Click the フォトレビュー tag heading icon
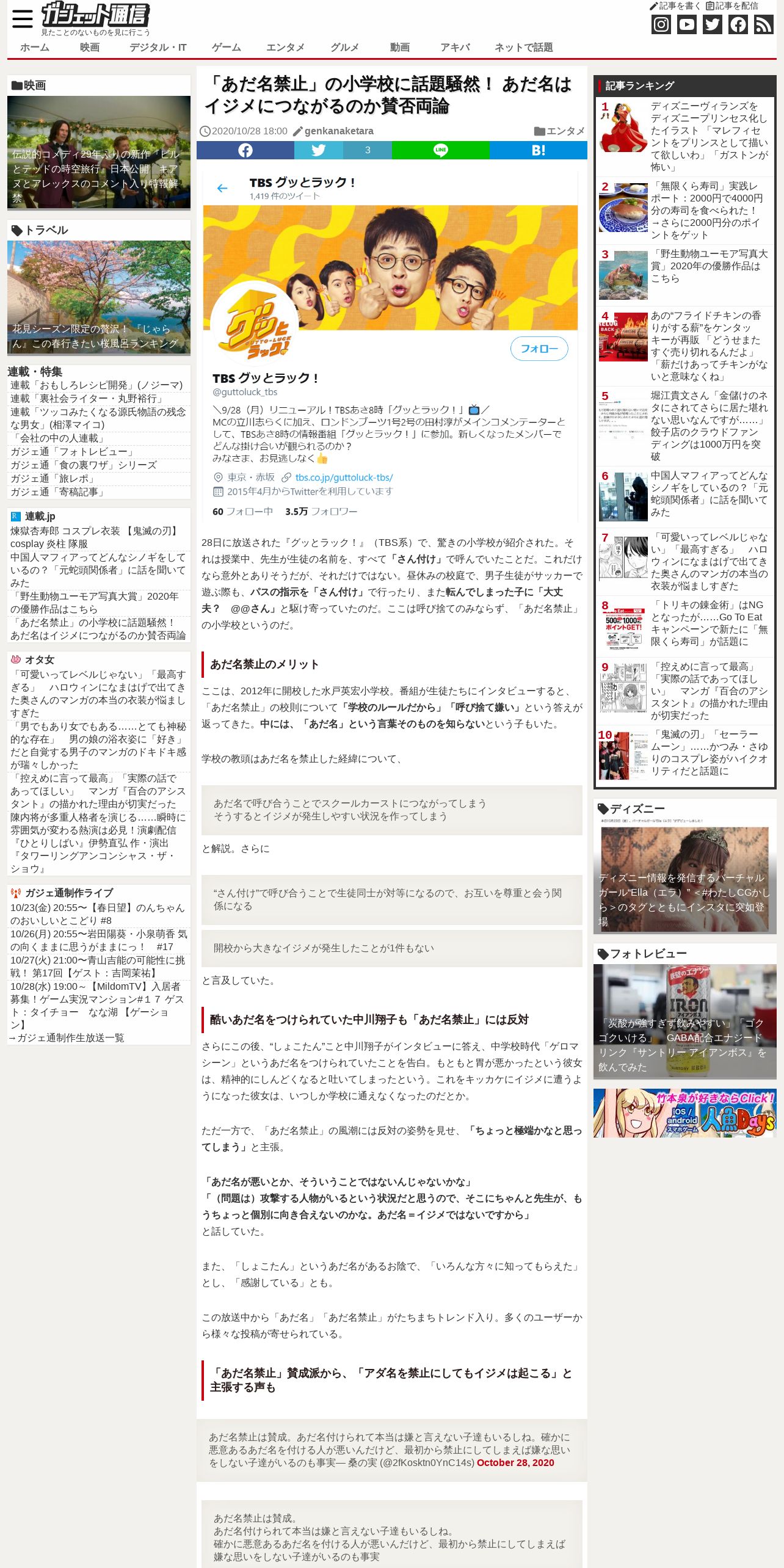This screenshot has height=1568, width=784. click(603, 954)
